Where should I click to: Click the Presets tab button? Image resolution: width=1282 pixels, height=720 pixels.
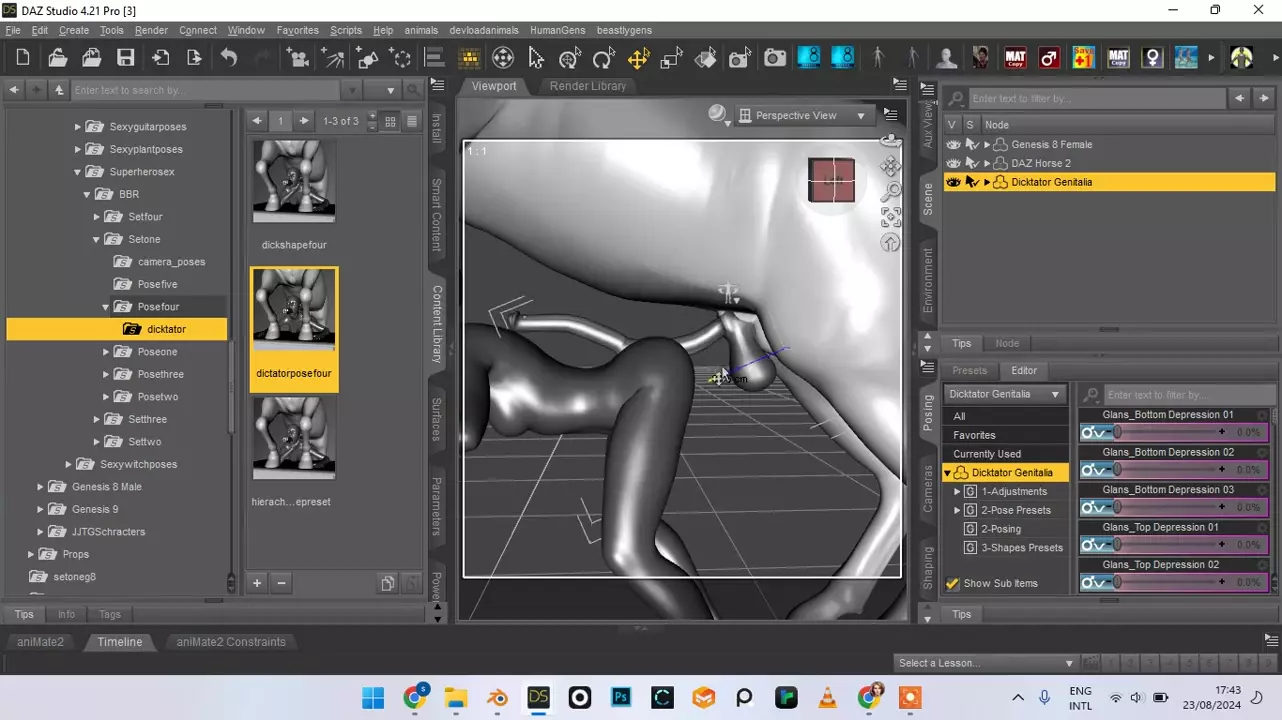[x=968, y=370]
